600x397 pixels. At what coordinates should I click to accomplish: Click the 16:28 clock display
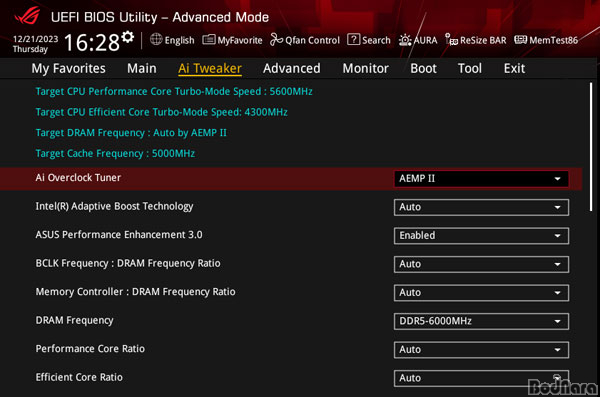click(92, 42)
